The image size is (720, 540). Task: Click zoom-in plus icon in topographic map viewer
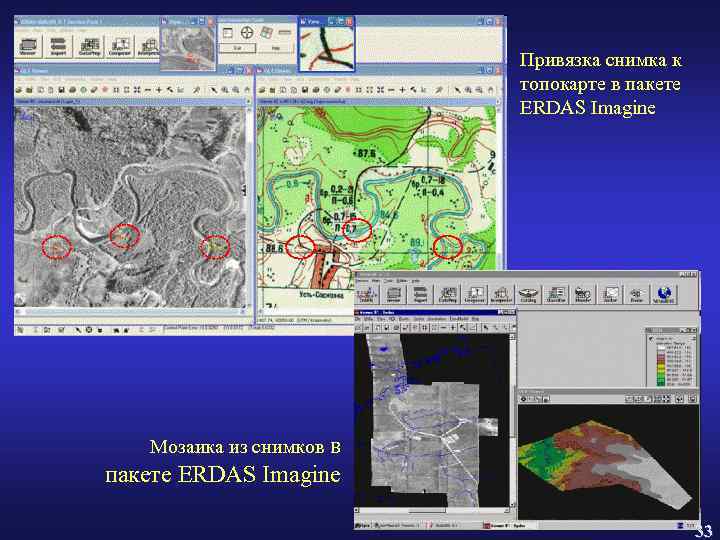tap(402, 90)
